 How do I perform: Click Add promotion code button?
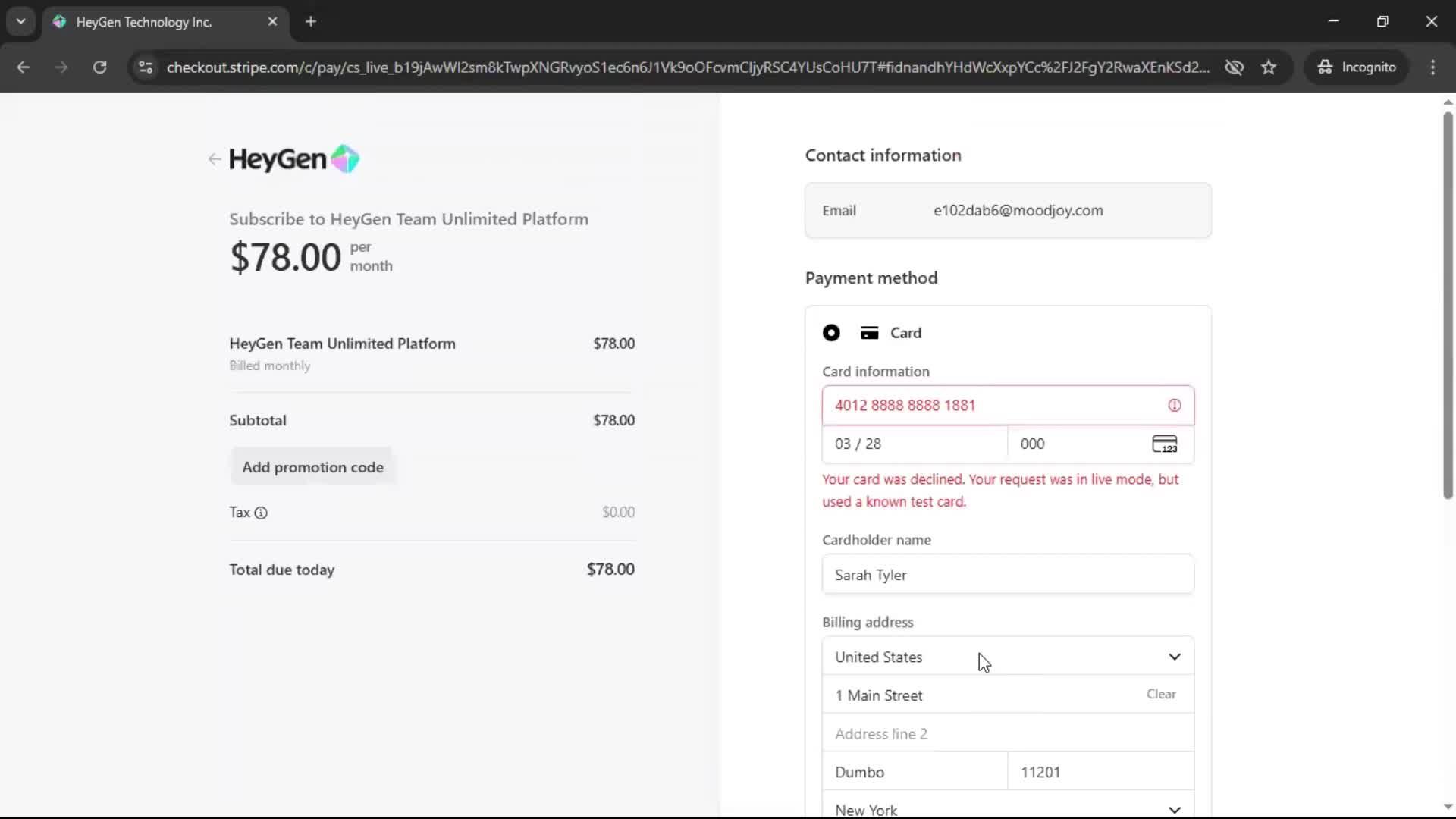pyautogui.click(x=312, y=467)
